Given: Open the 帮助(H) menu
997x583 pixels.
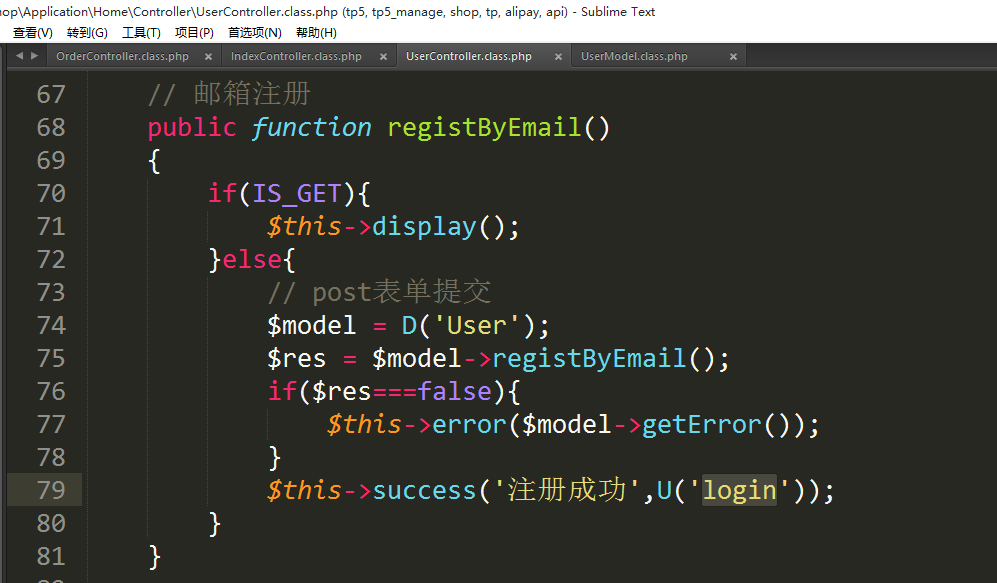Looking at the screenshot, I should pos(316,32).
